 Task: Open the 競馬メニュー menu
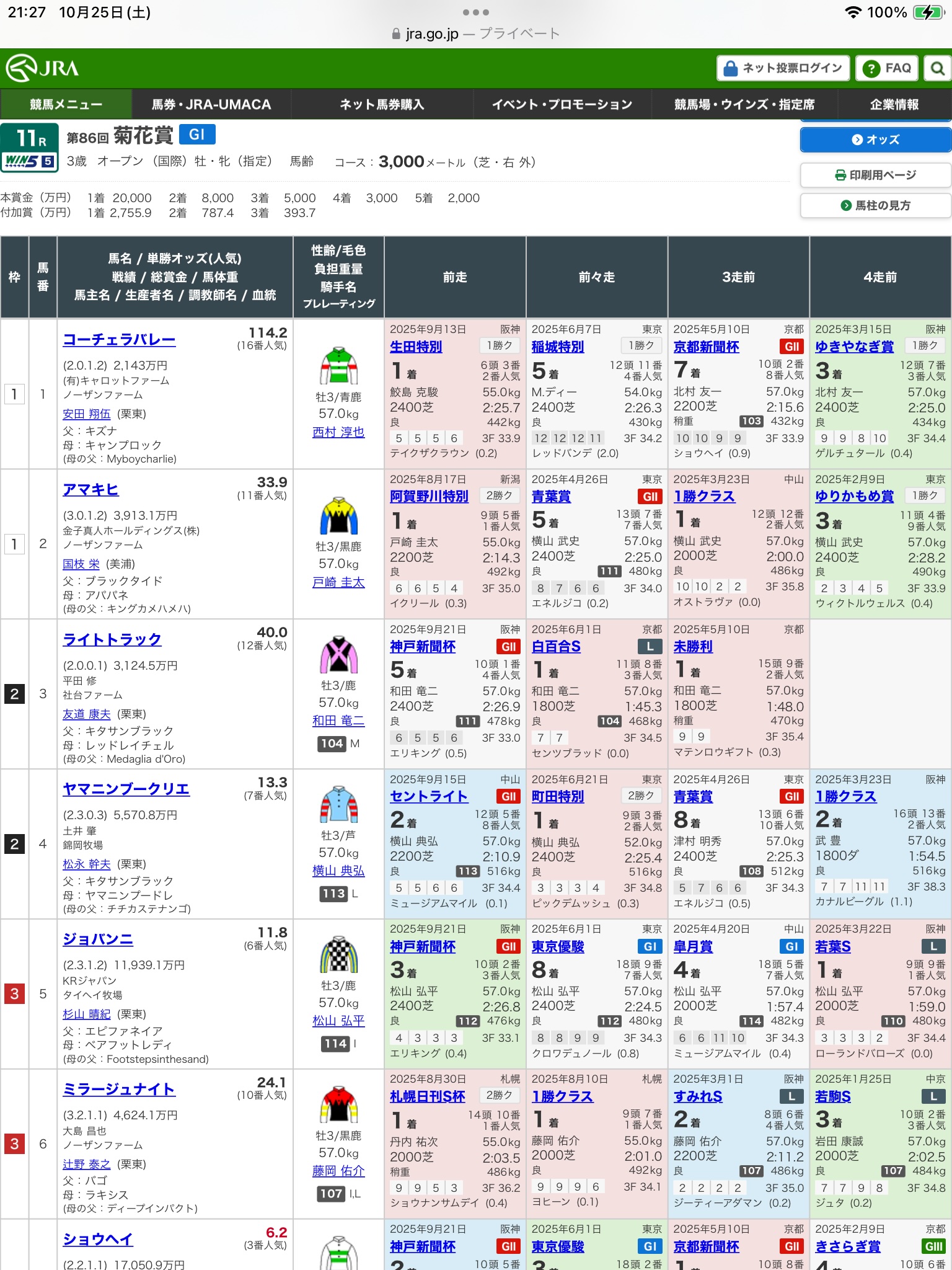66,104
